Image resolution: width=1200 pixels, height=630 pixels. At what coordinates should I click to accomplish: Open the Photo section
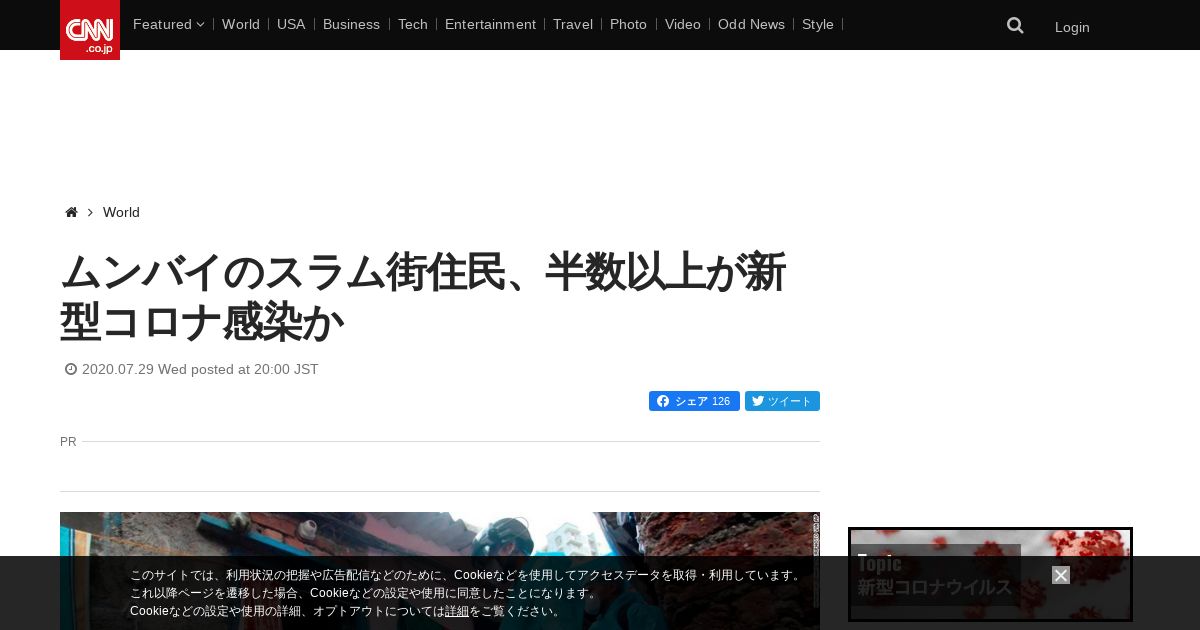pyautogui.click(x=628, y=24)
